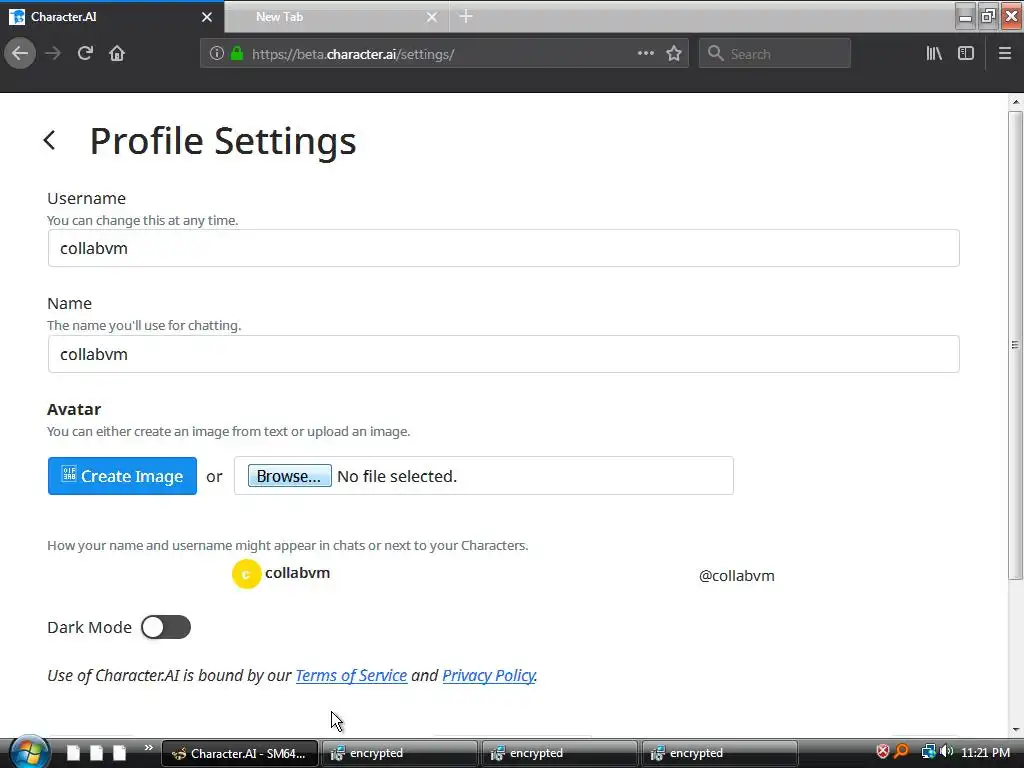Viewport: 1024px width, 768px height.
Task: Go back with the browser back arrow
Action: coord(20,54)
